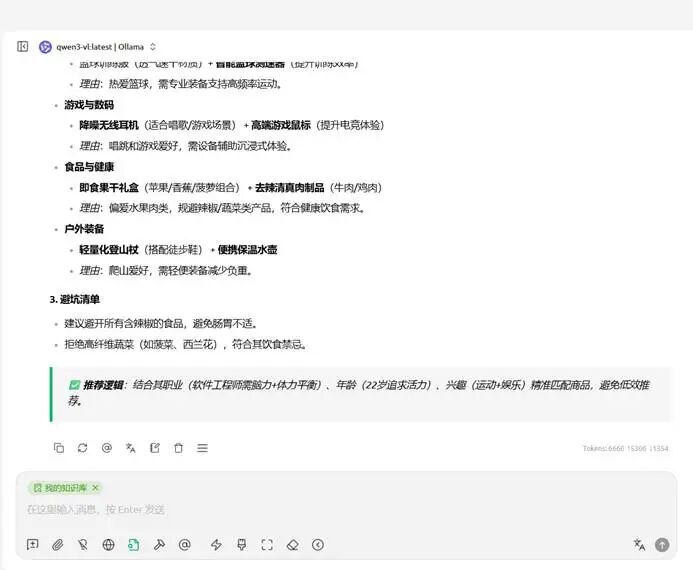This screenshot has height=570, width=693.
Task: Open MCP tools hammer icon
Action: [x=159, y=545]
